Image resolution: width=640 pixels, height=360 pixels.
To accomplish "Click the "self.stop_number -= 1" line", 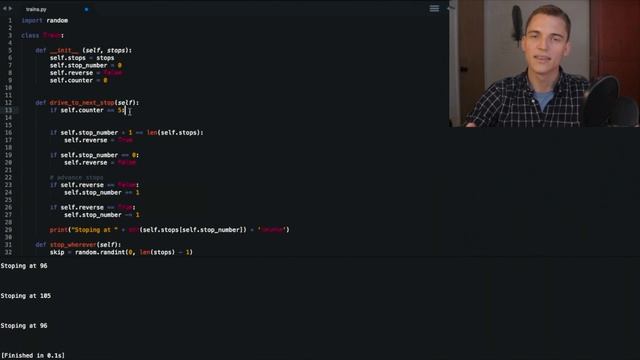I will [x=102, y=215].
